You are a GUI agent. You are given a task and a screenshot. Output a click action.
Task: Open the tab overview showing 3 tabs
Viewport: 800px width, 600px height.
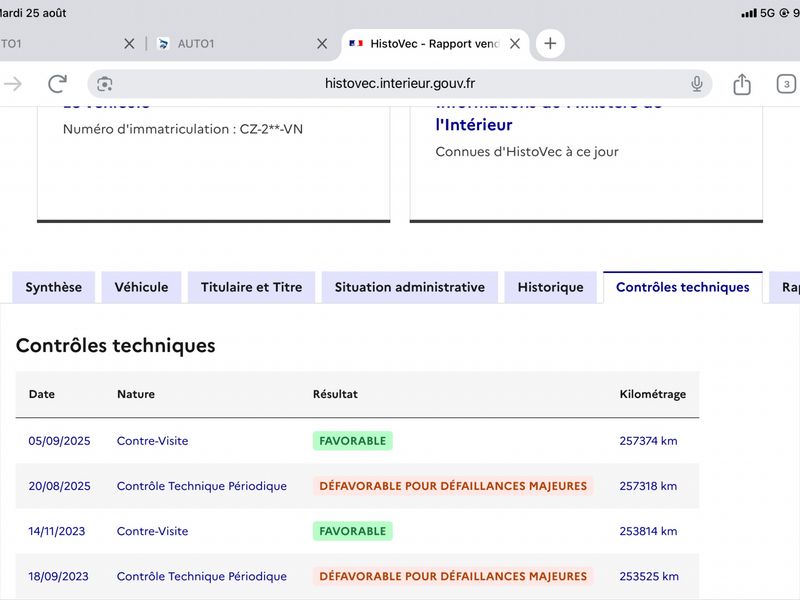click(786, 84)
